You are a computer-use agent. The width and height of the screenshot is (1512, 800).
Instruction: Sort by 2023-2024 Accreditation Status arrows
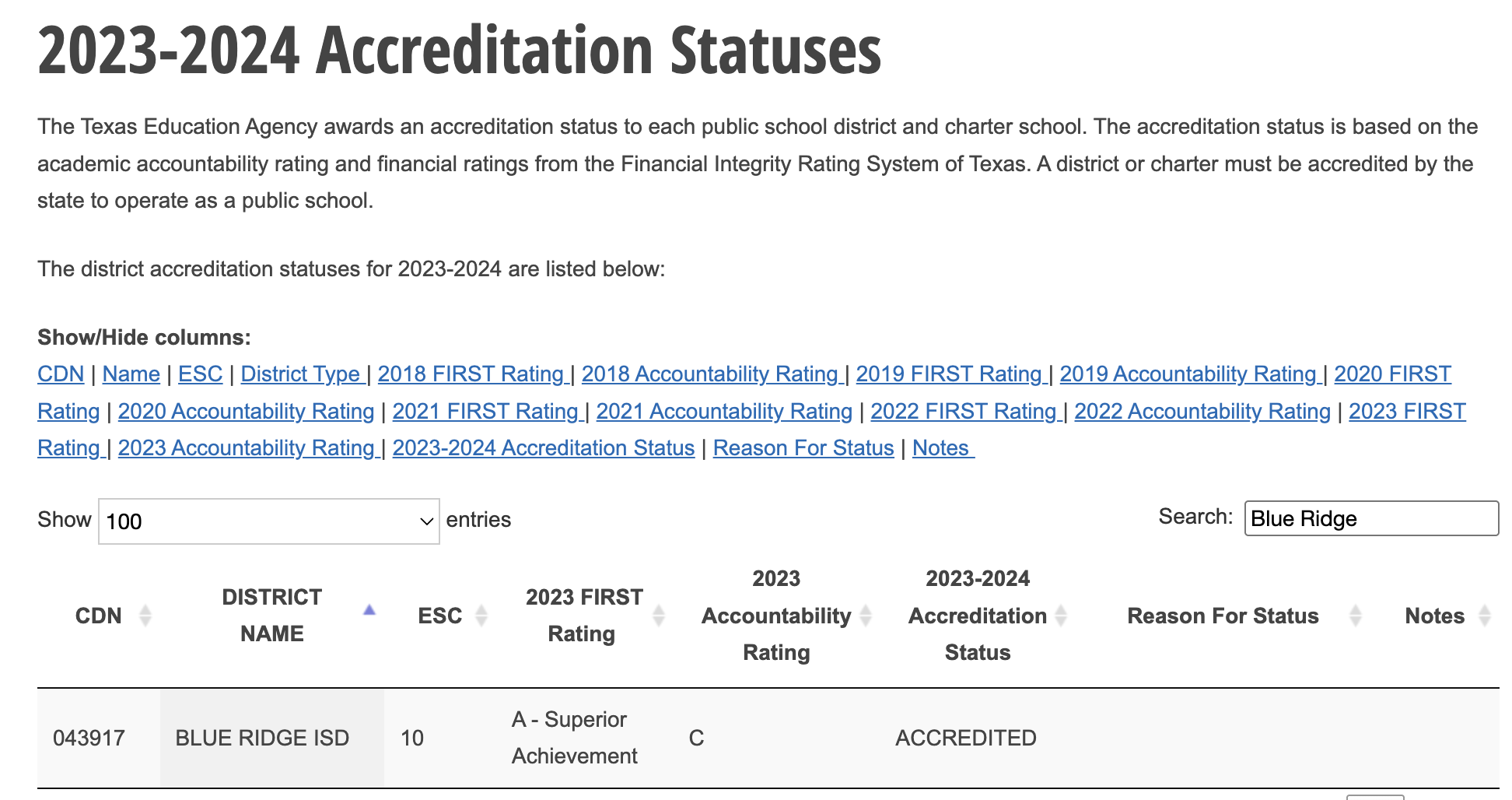(1061, 616)
